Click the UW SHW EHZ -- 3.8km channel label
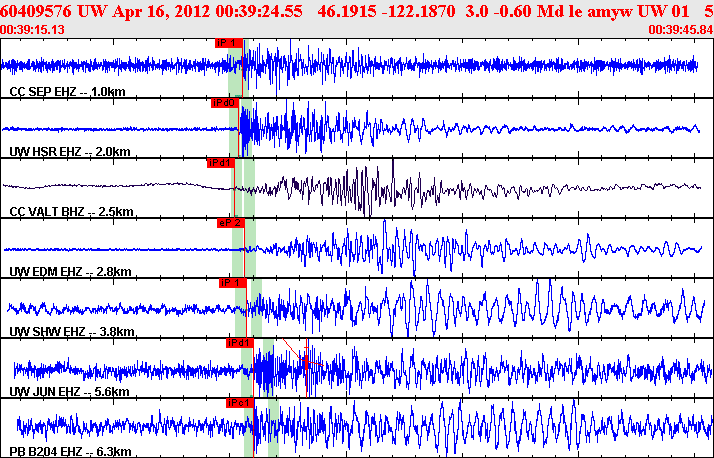This screenshot has width=714, height=458. [x=72, y=331]
